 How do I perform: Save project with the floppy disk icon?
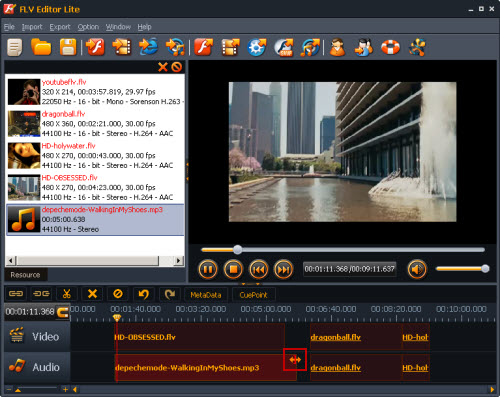pos(68,47)
